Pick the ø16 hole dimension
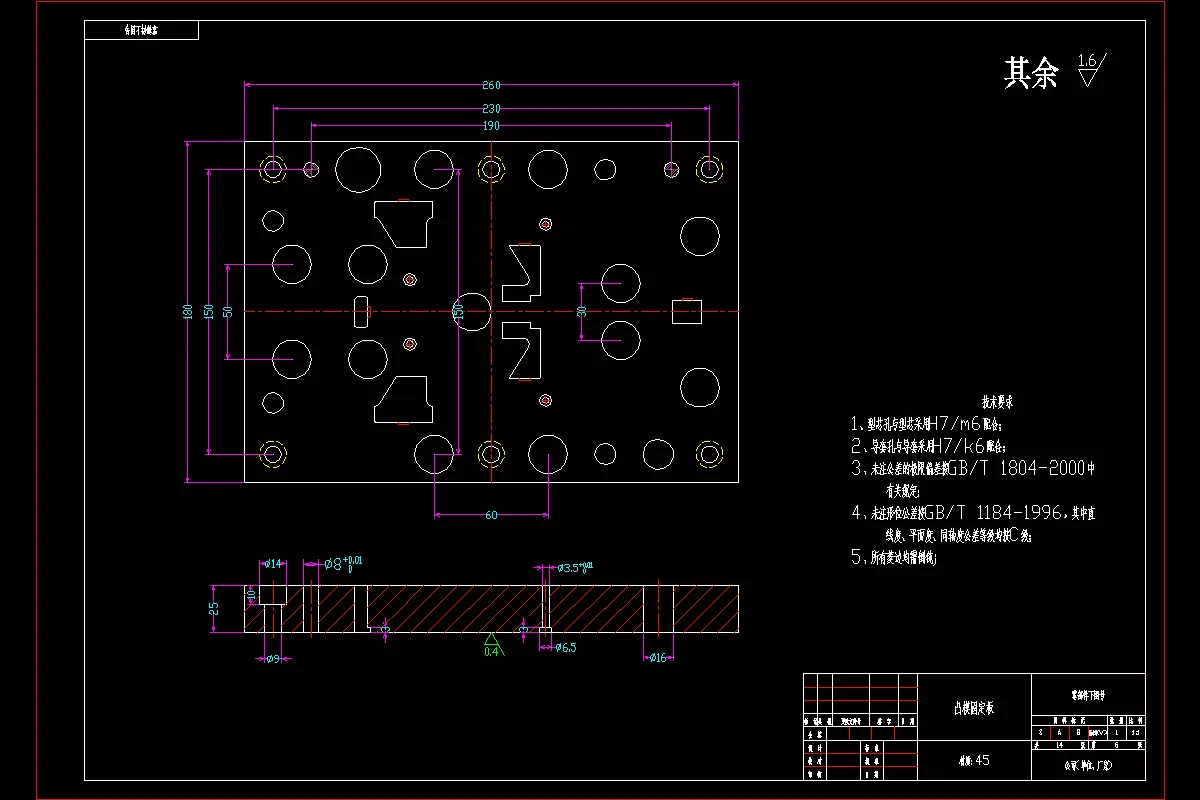Viewport: 1200px width, 800px height. 656,658
